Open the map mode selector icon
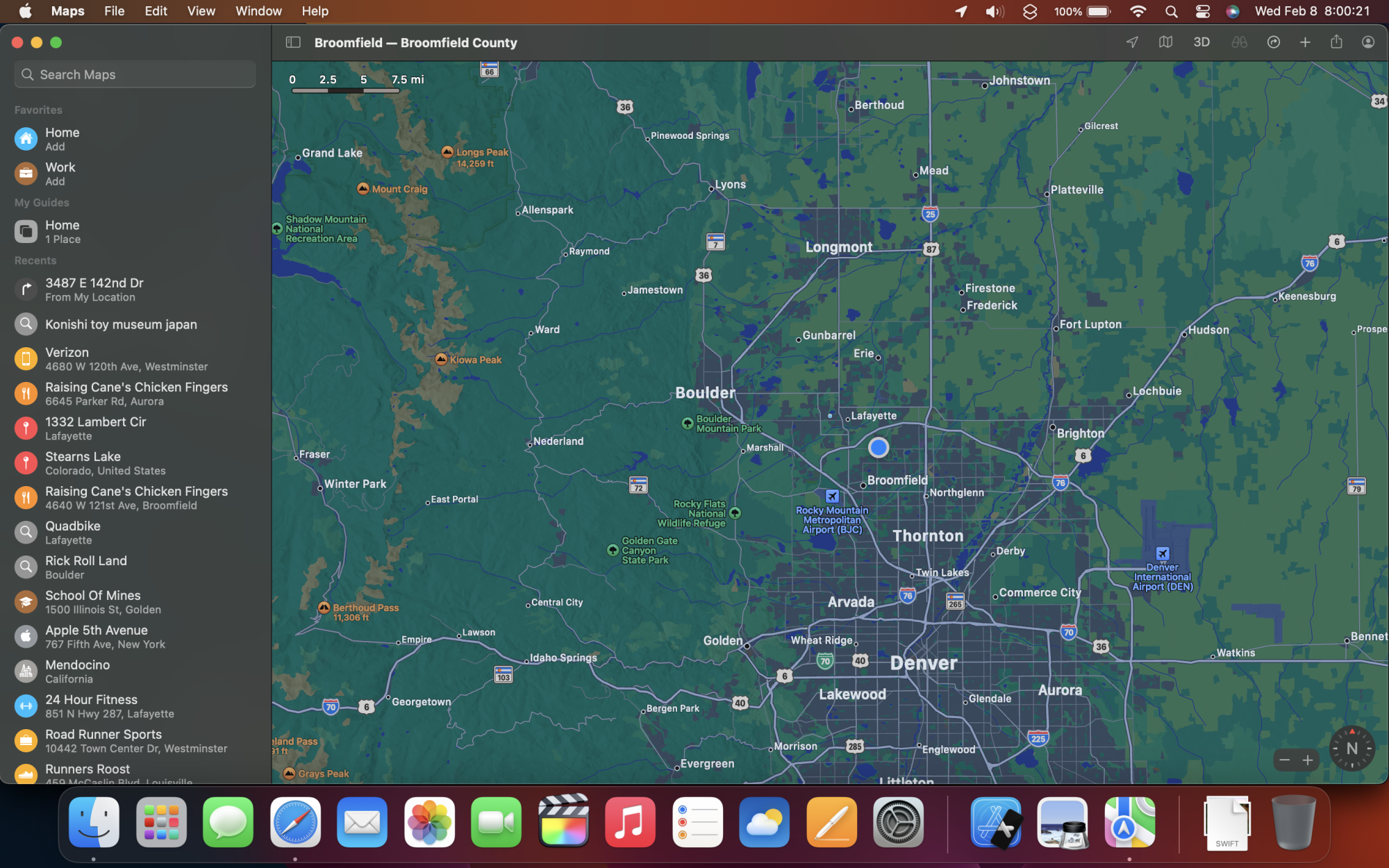Image resolution: width=1389 pixels, height=868 pixels. 1166,42
